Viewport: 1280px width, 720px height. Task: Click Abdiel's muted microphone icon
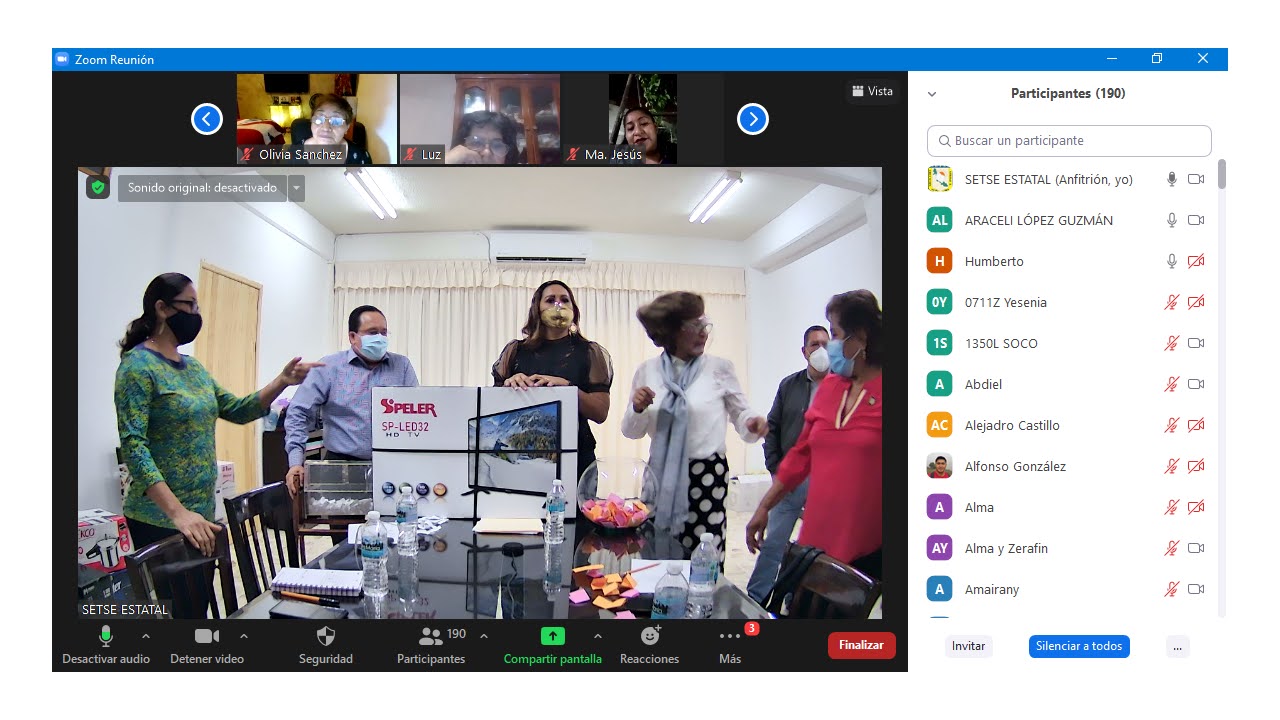[x=1172, y=384]
